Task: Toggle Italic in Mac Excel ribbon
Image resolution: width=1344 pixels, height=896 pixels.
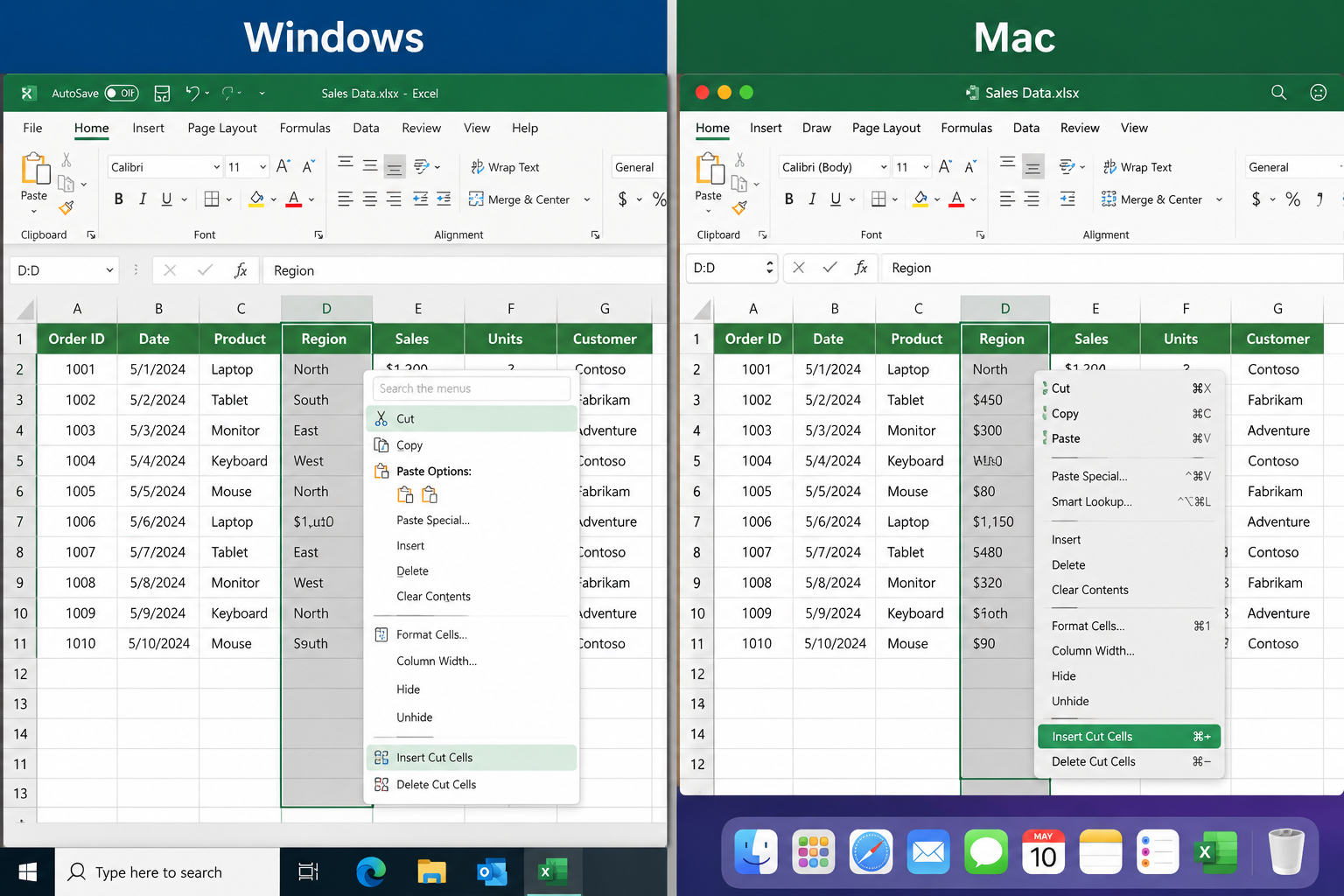Action: (812, 199)
